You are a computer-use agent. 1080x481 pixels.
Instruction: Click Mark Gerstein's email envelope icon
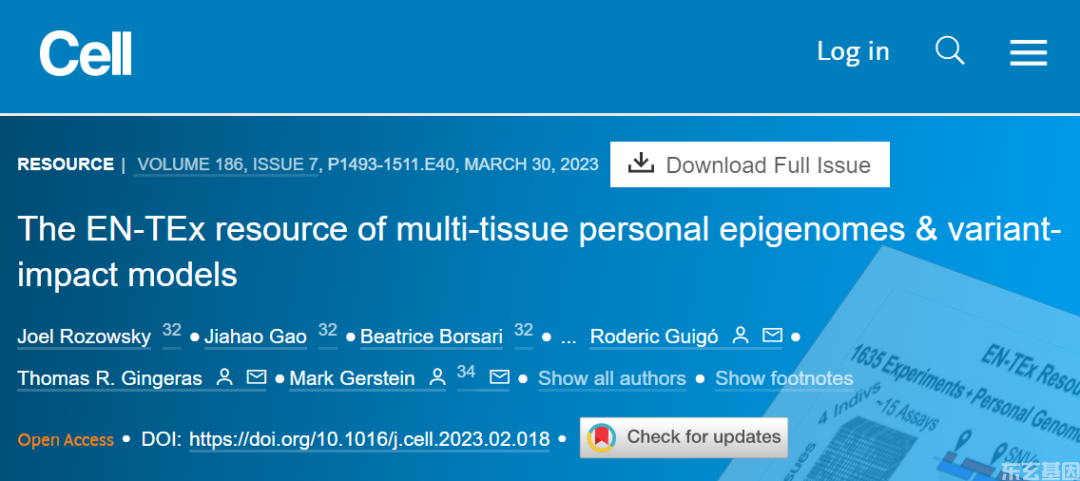point(499,377)
